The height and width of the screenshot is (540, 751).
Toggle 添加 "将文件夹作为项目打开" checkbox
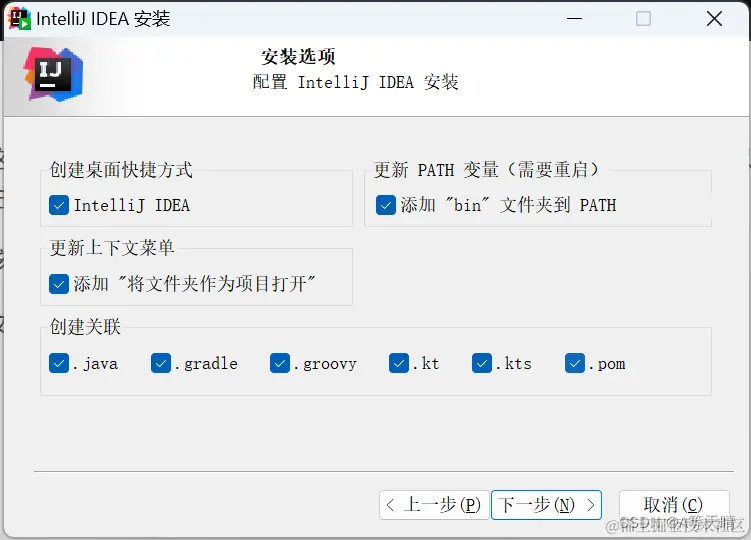[59, 284]
